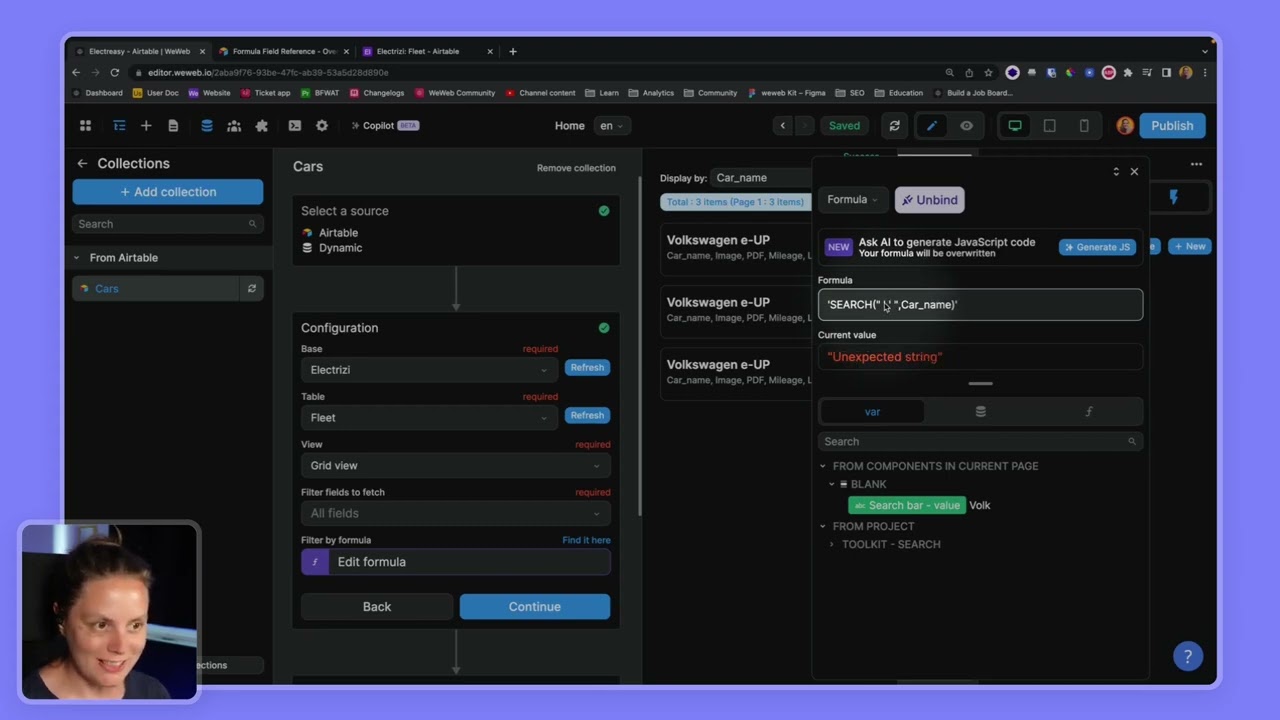Open the pages document icon
This screenshot has height=720, width=1280.
(x=173, y=126)
